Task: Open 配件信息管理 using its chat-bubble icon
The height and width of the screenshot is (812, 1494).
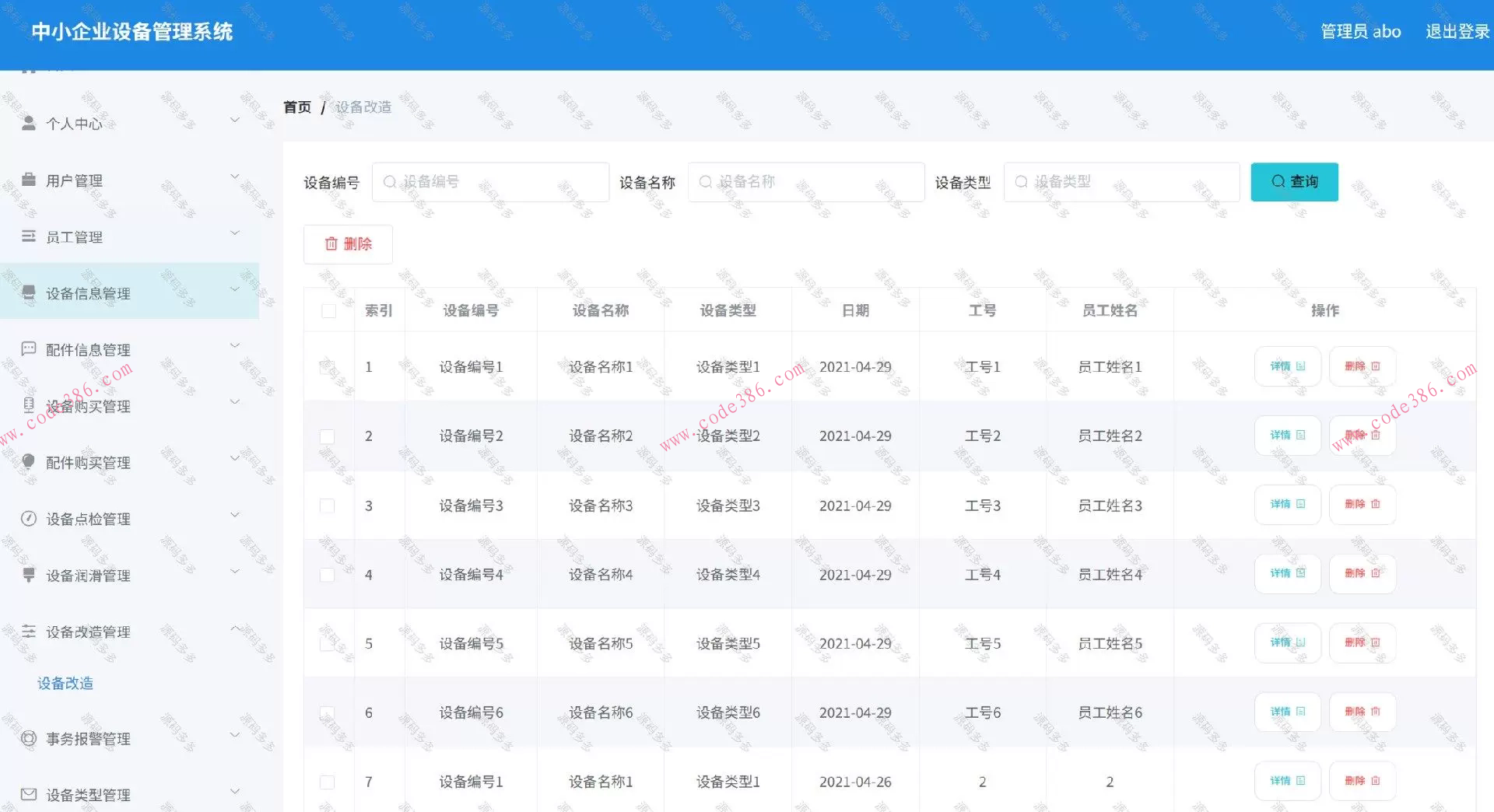Action: 30,348
